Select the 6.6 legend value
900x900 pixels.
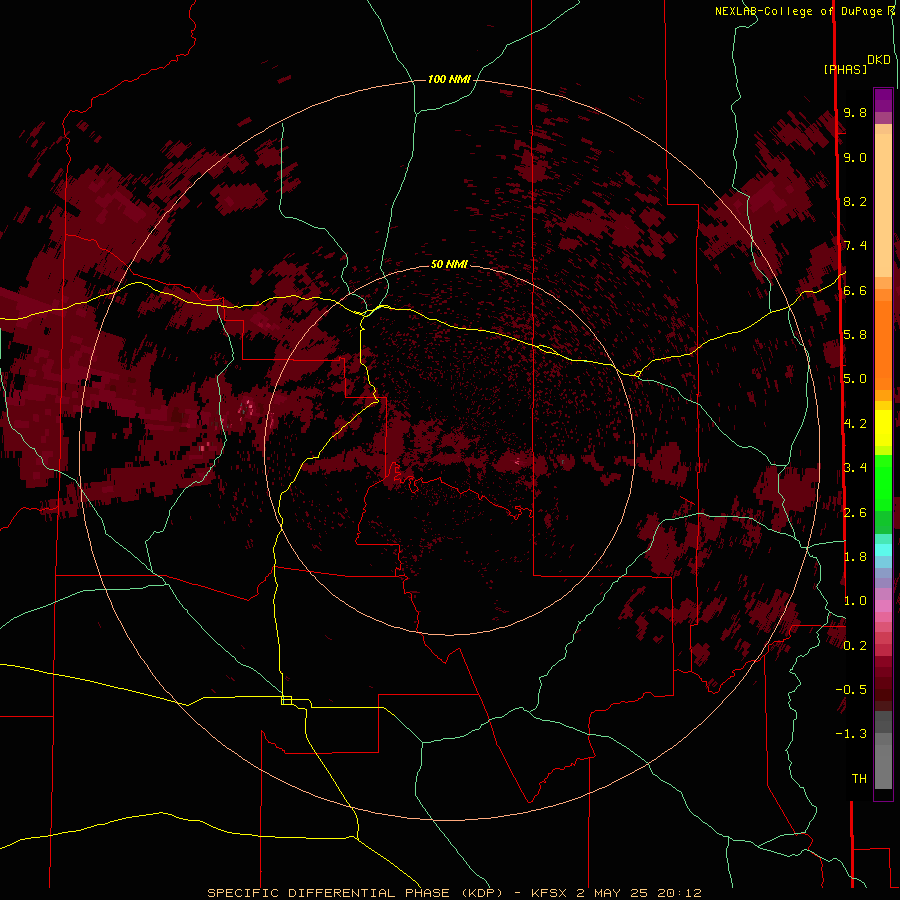pos(855,290)
